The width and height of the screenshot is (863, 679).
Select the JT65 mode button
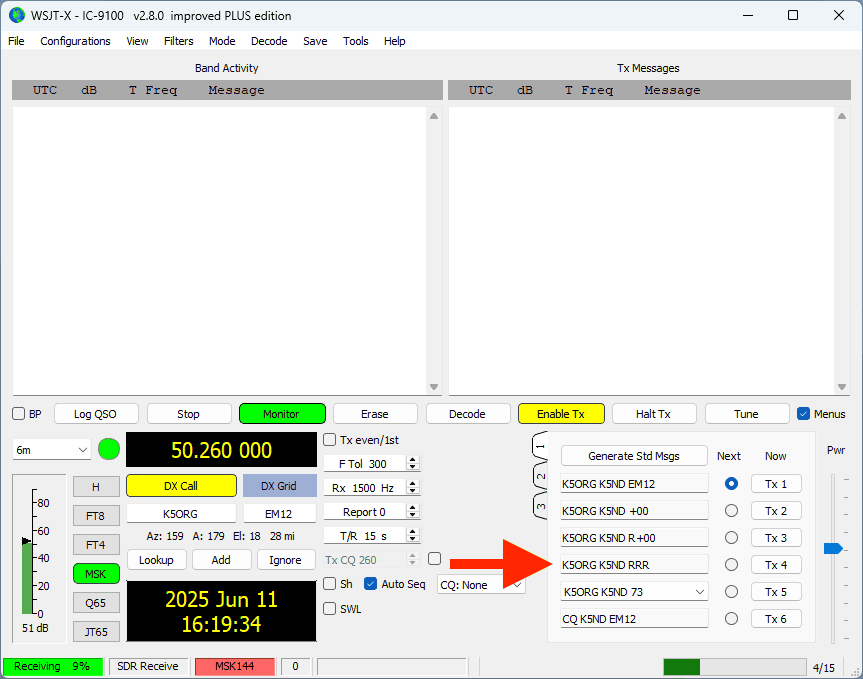tap(96, 631)
